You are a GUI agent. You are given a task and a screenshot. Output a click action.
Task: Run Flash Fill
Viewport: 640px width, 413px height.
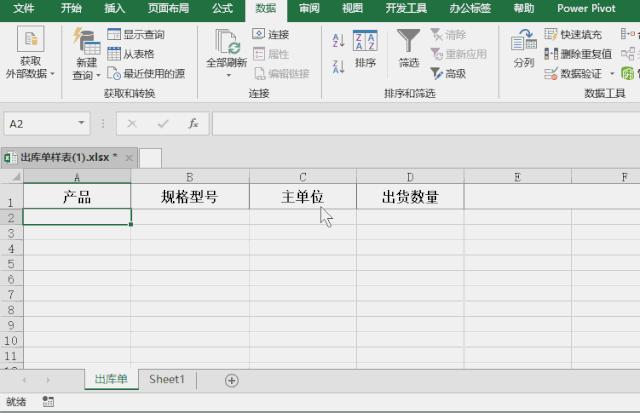(x=573, y=35)
